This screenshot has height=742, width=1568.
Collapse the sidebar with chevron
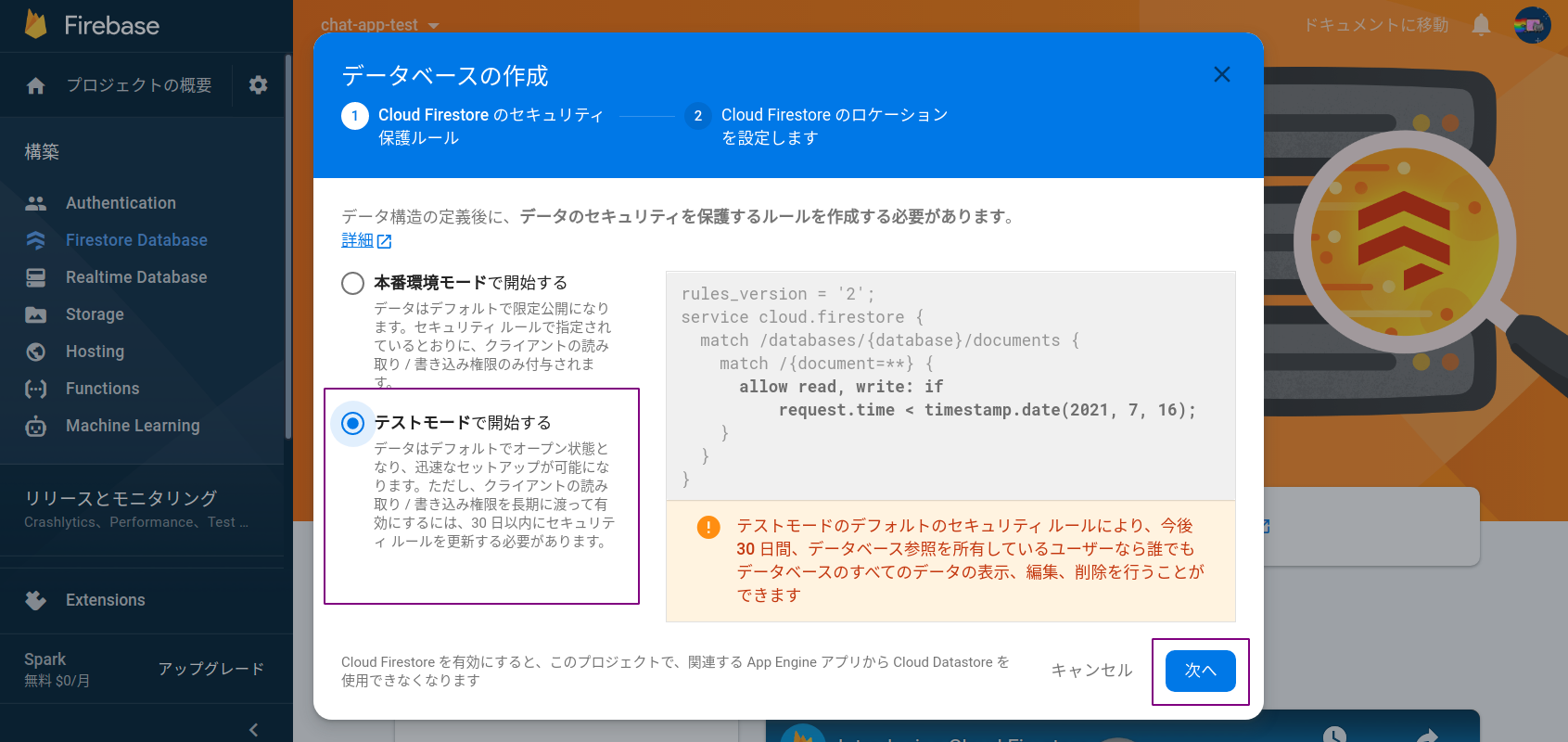pos(254,730)
